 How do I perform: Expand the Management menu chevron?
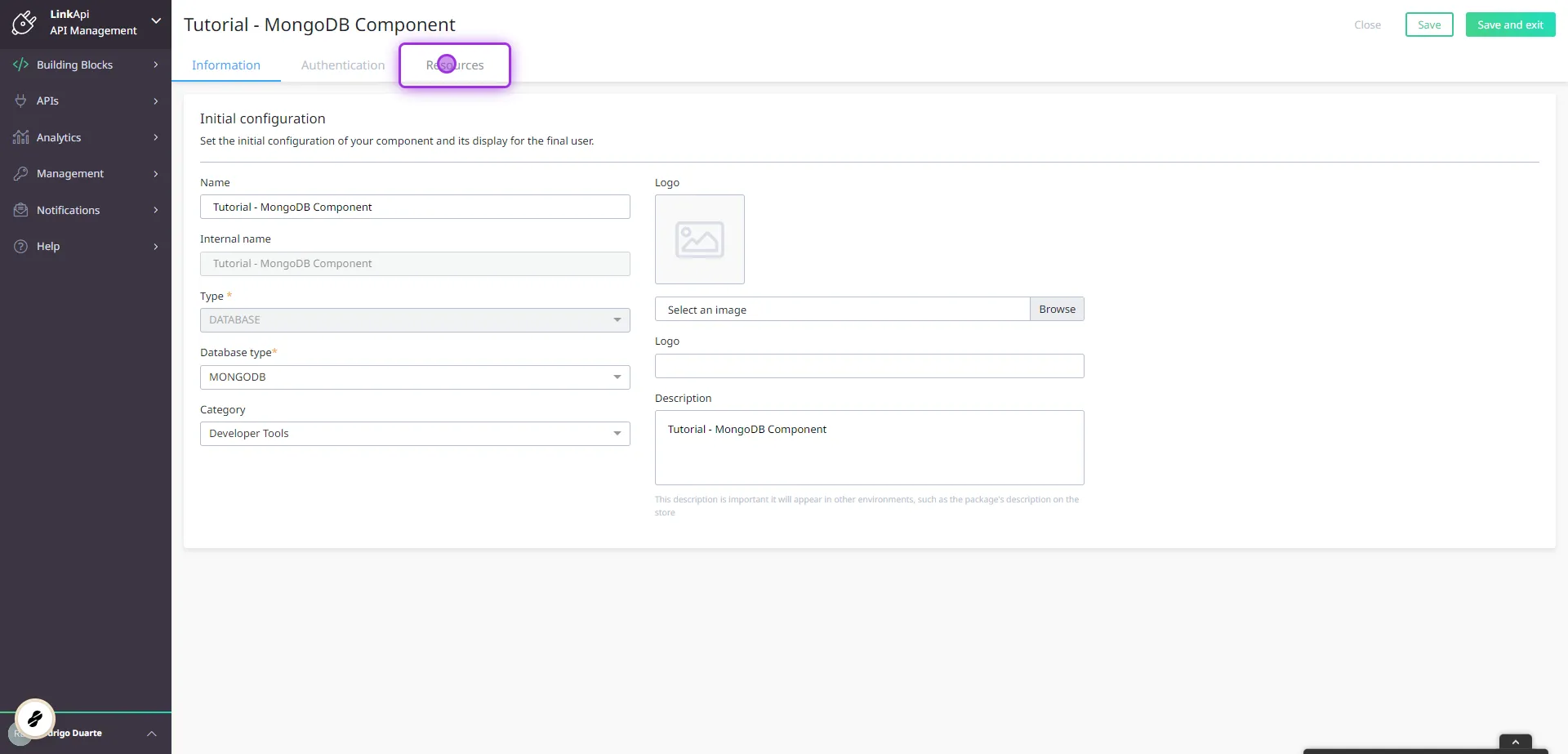(156, 174)
